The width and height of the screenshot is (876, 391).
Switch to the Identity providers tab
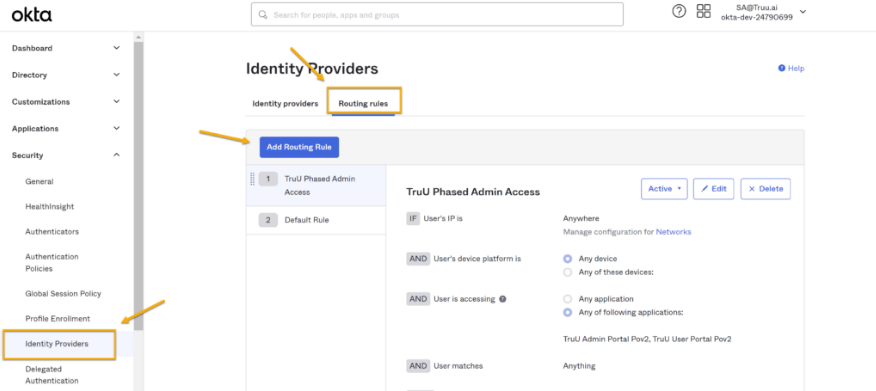(285, 103)
